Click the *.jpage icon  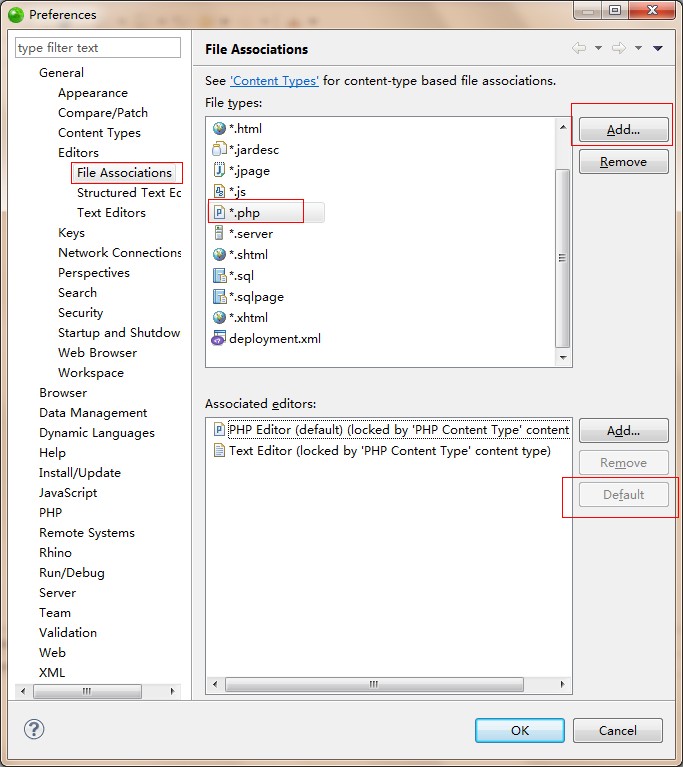tap(219, 170)
